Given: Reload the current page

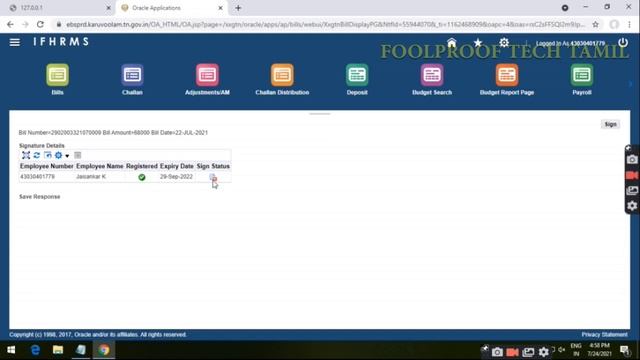Looking at the screenshot, I should pyautogui.click(x=40, y=24).
